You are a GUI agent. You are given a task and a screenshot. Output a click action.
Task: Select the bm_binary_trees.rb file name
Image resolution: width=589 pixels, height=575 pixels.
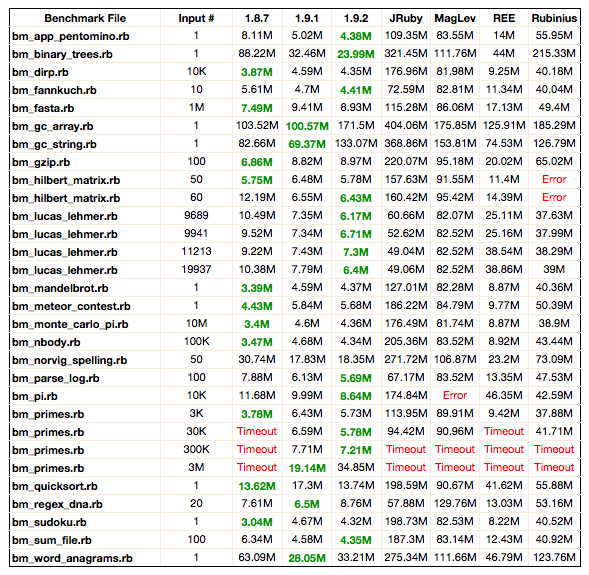coord(62,54)
